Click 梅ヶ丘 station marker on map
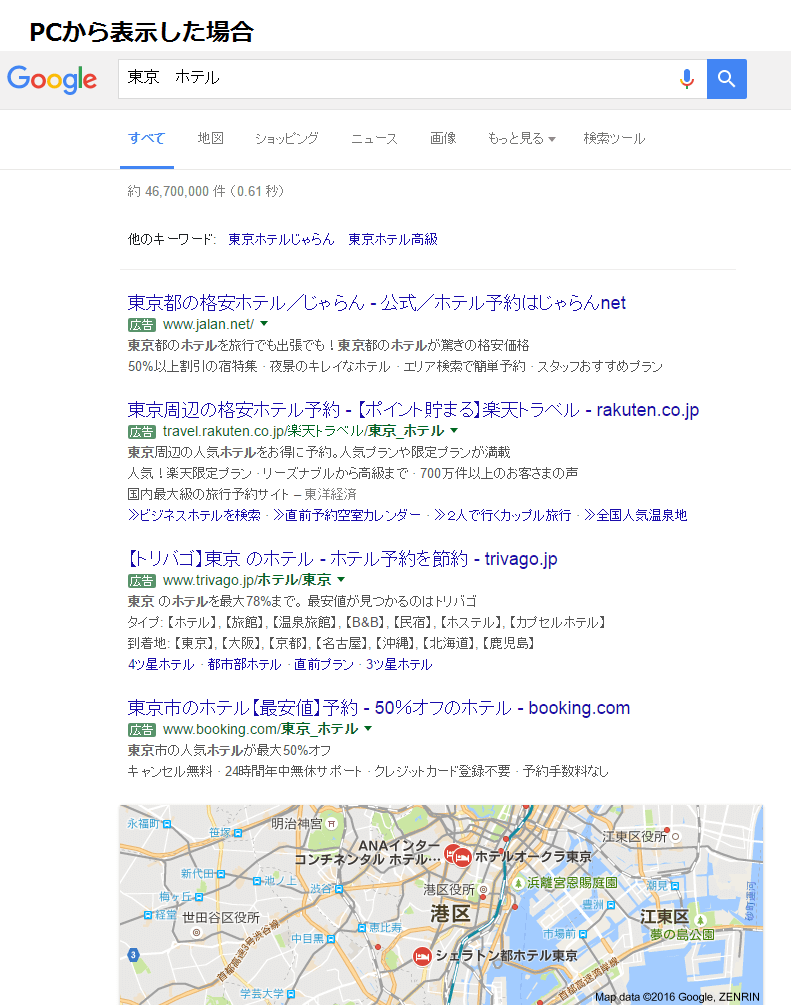 coord(199,897)
